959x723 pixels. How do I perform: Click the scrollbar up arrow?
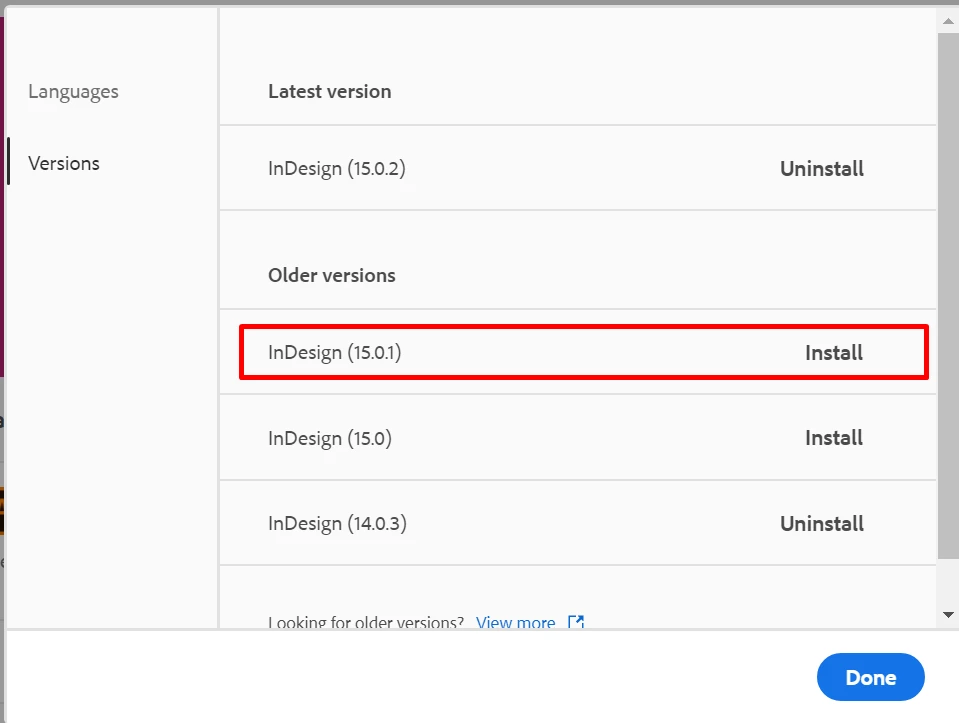(x=948, y=21)
